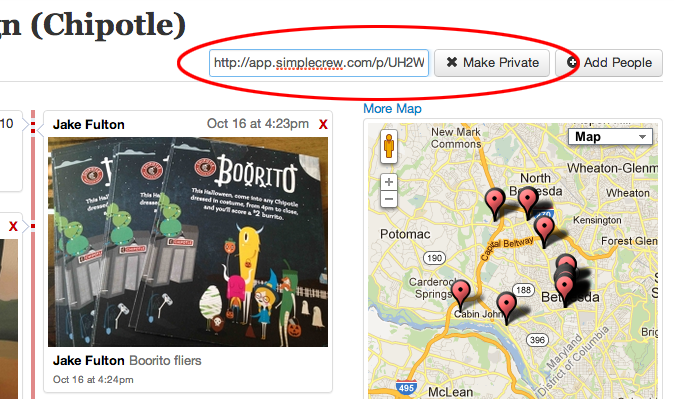Select the map pin near Cabin John
The width and height of the screenshot is (674, 399).
click(x=506, y=307)
